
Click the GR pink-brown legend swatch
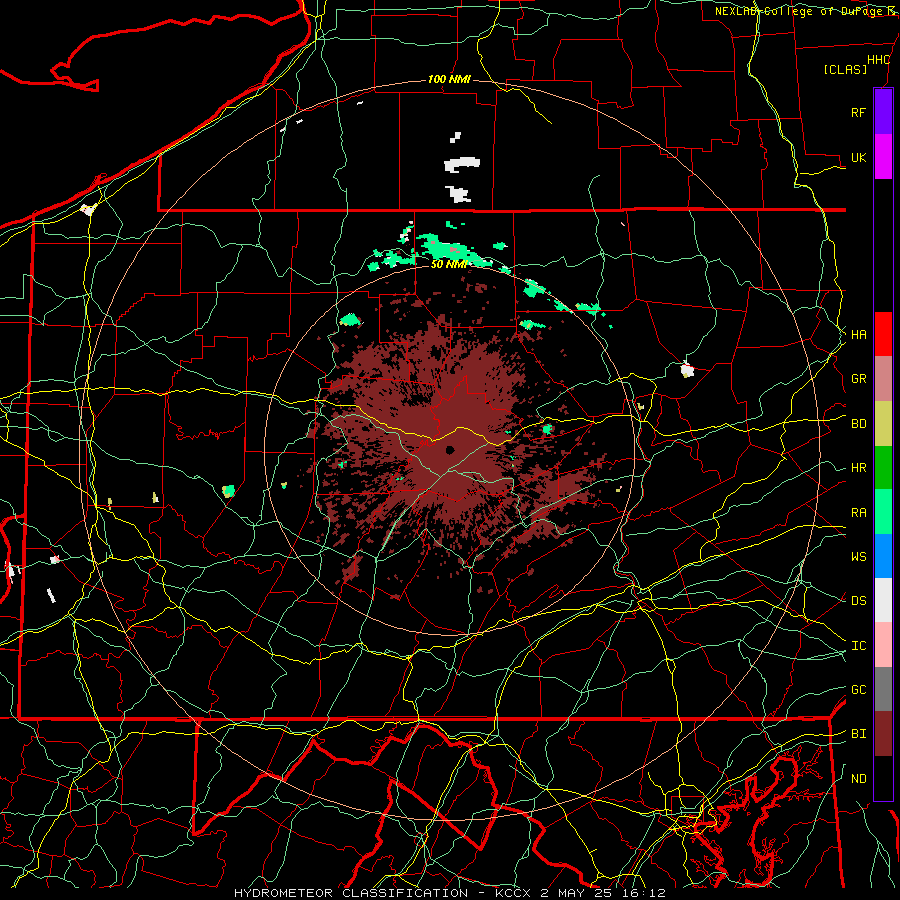883,379
